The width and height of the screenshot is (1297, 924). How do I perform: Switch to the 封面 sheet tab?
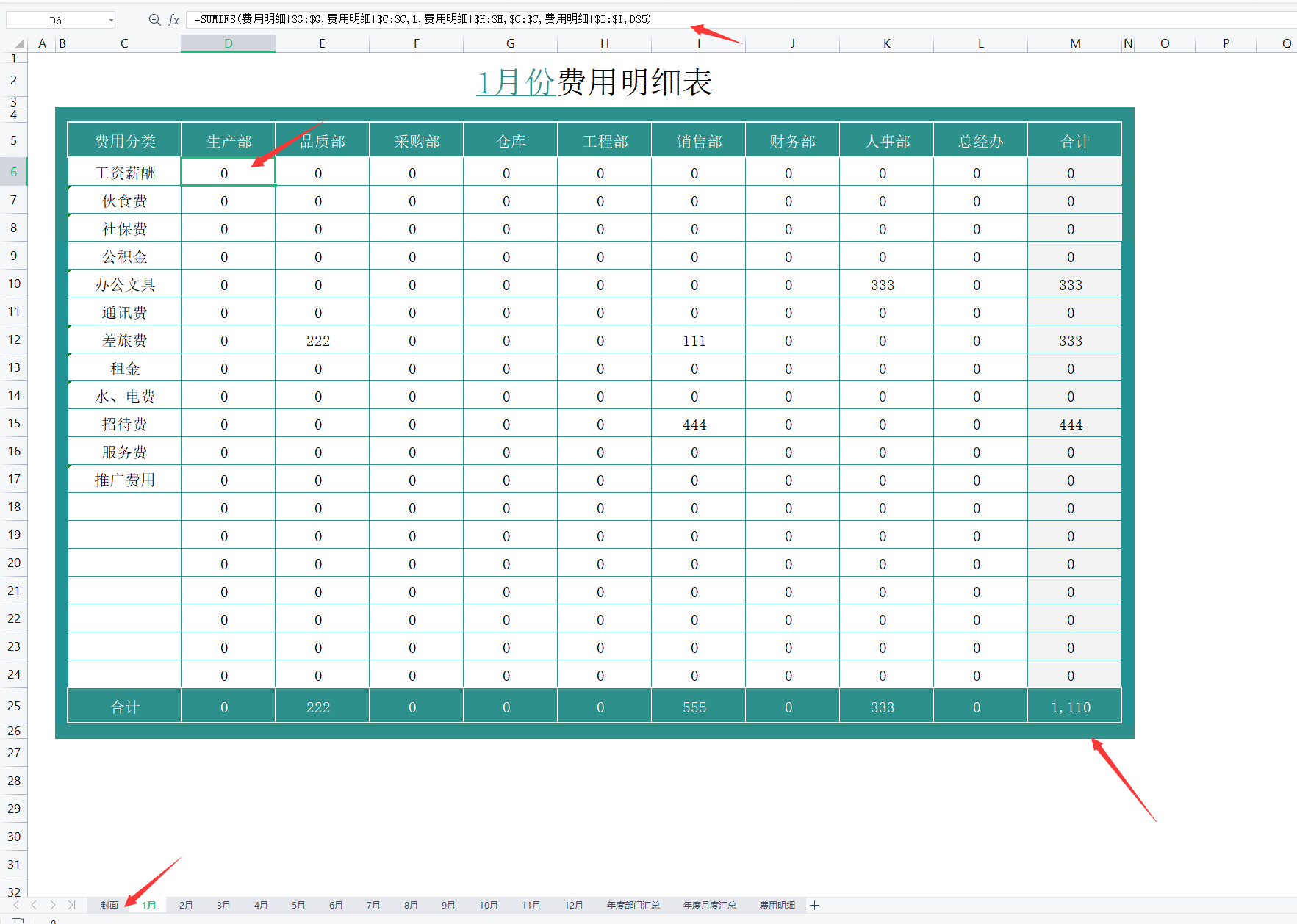point(109,905)
